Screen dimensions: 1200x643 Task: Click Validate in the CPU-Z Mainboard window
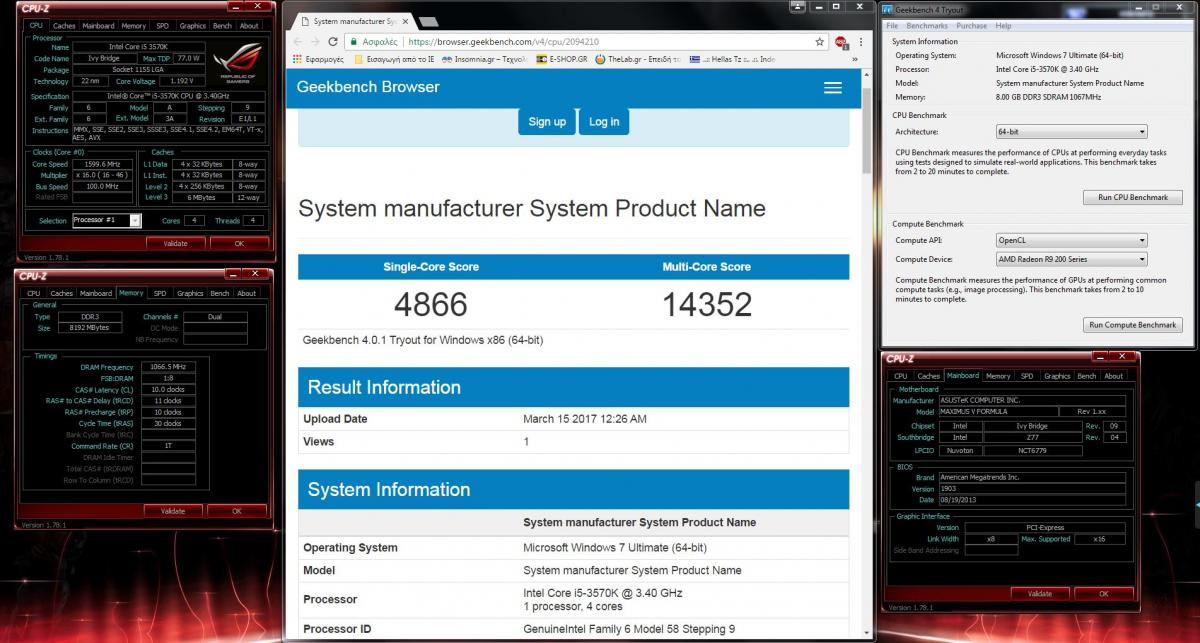tap(1040, 594)
